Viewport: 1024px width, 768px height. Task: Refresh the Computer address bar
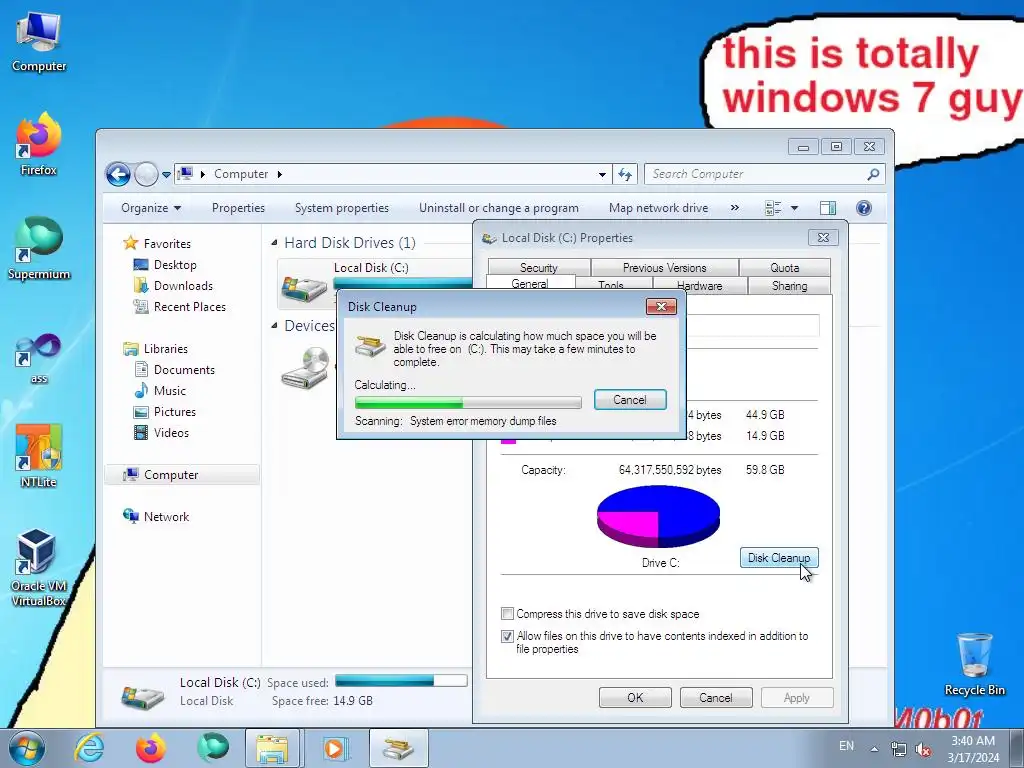[x=625, y=174]
